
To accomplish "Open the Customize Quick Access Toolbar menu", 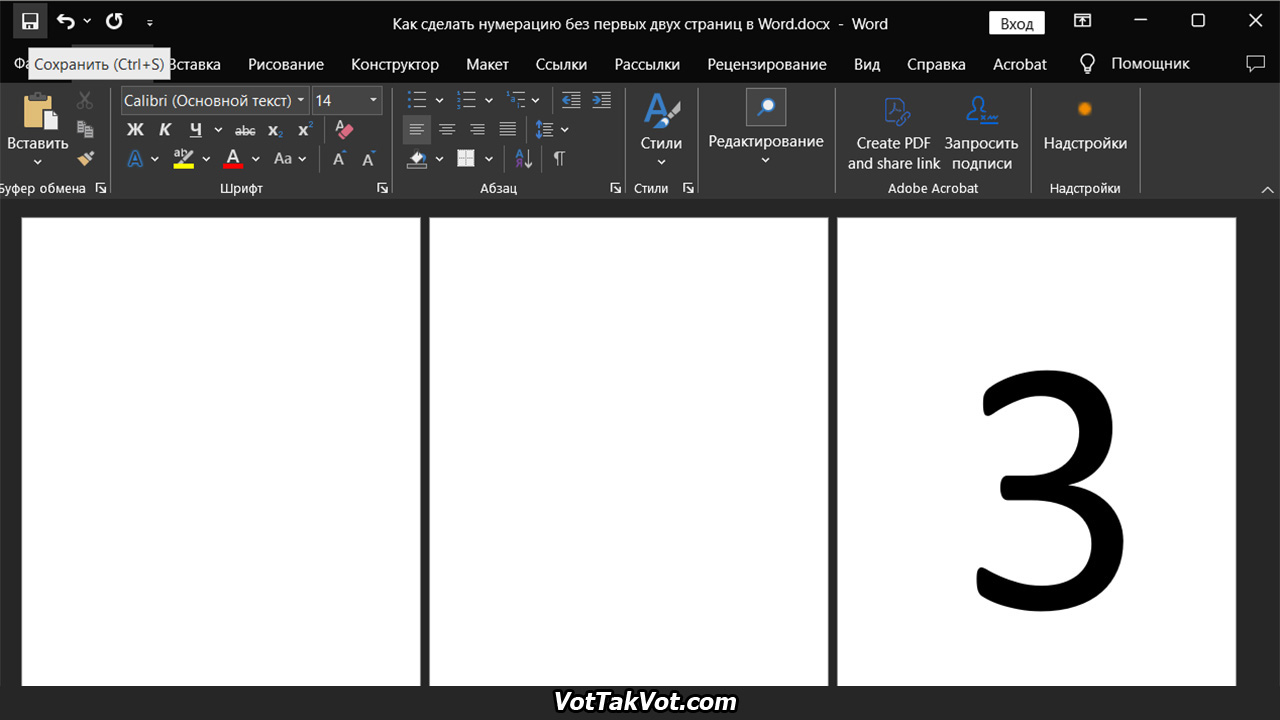I will (x=150, y=22).
